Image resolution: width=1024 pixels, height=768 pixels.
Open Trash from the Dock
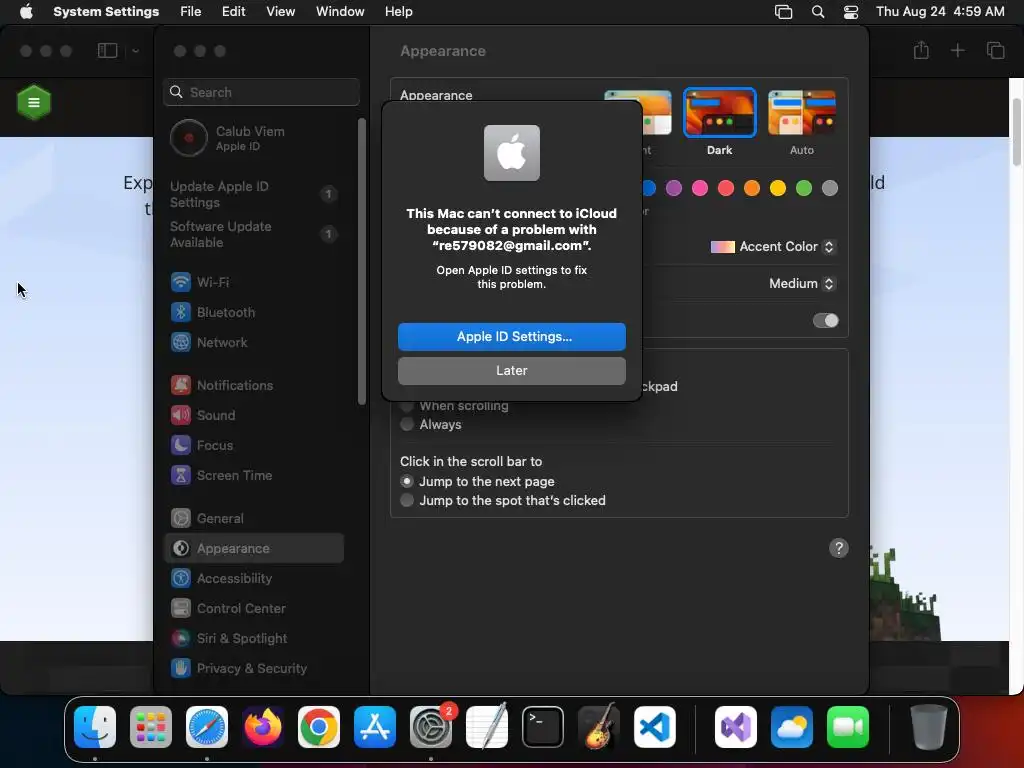tap(929, 727)
